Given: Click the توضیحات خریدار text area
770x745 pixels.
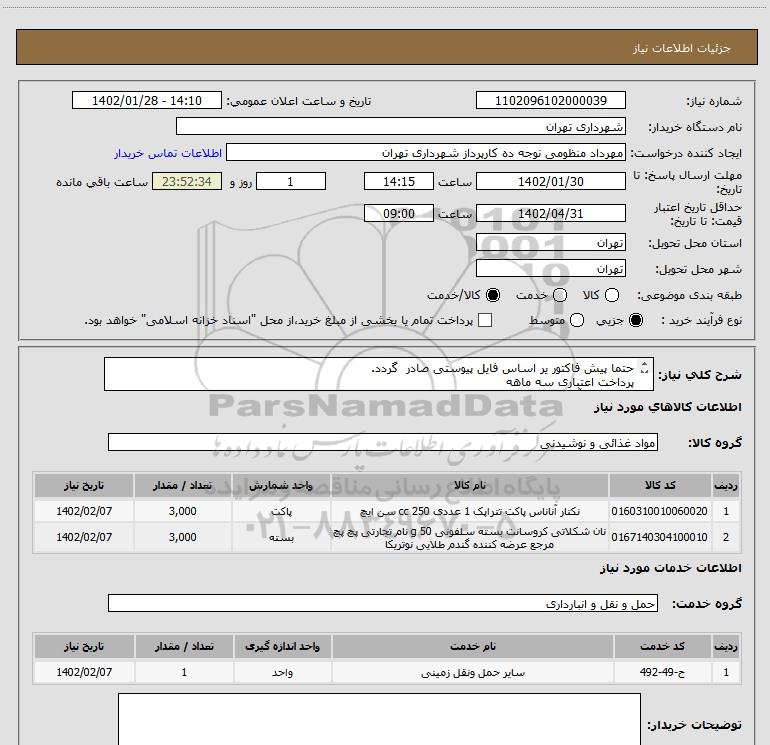Looking at the screenshot, I should pos(379,719).
